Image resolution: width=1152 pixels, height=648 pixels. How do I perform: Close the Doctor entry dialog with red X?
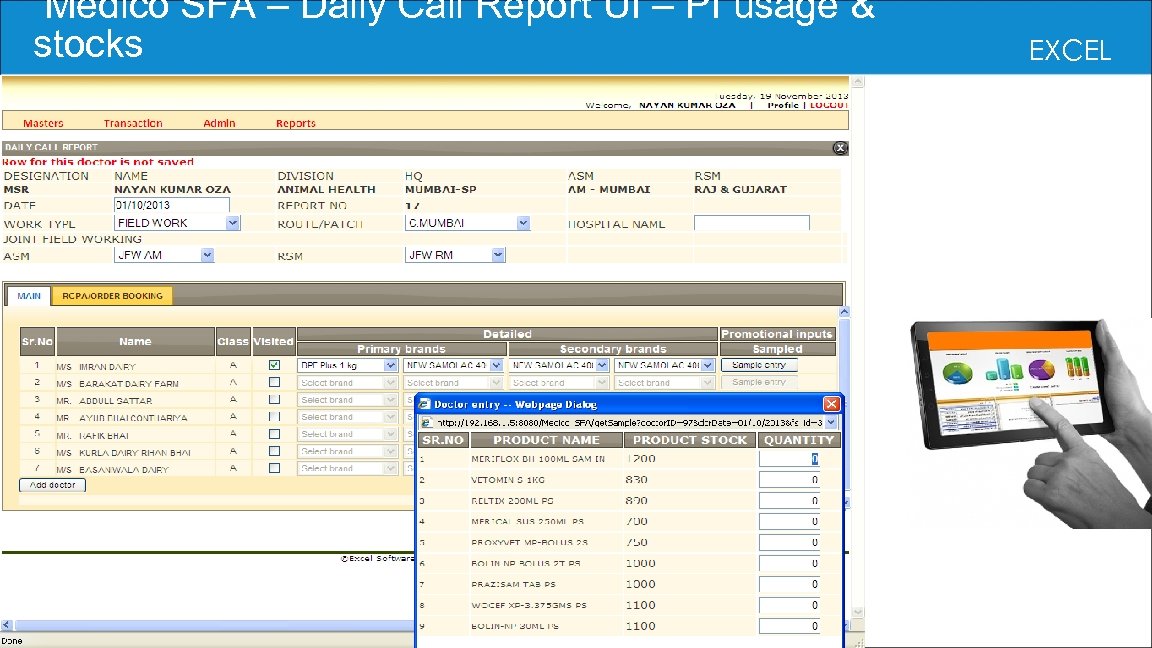tap(831, 404)
